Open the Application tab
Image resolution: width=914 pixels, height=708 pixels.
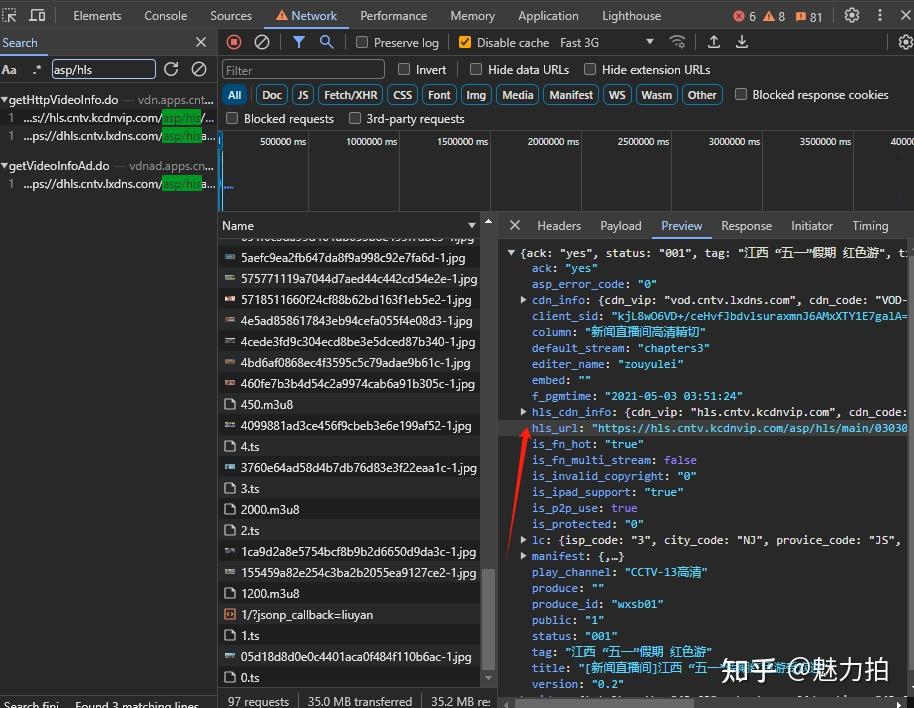point(548,16)
